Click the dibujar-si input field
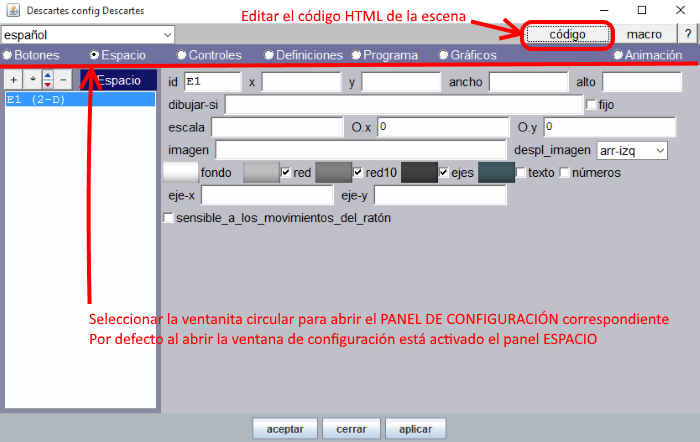The width and height of the screenshot is (700, 442). tap(404, 104)
